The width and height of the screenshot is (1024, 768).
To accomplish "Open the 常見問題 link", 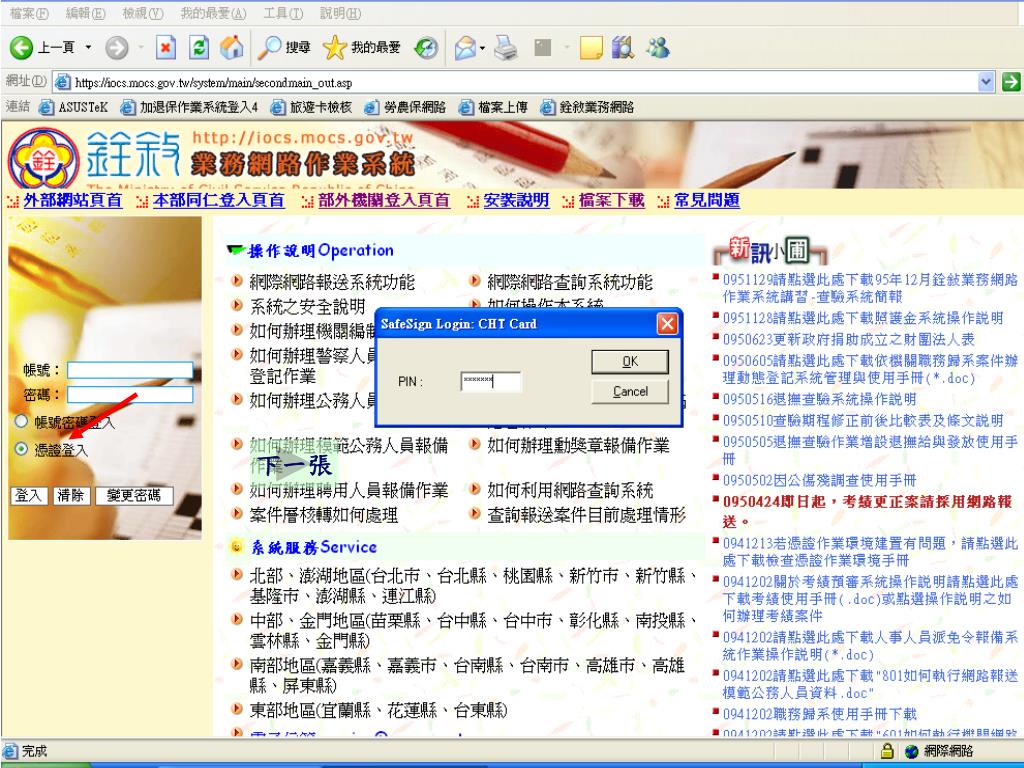I will (707, 200).
